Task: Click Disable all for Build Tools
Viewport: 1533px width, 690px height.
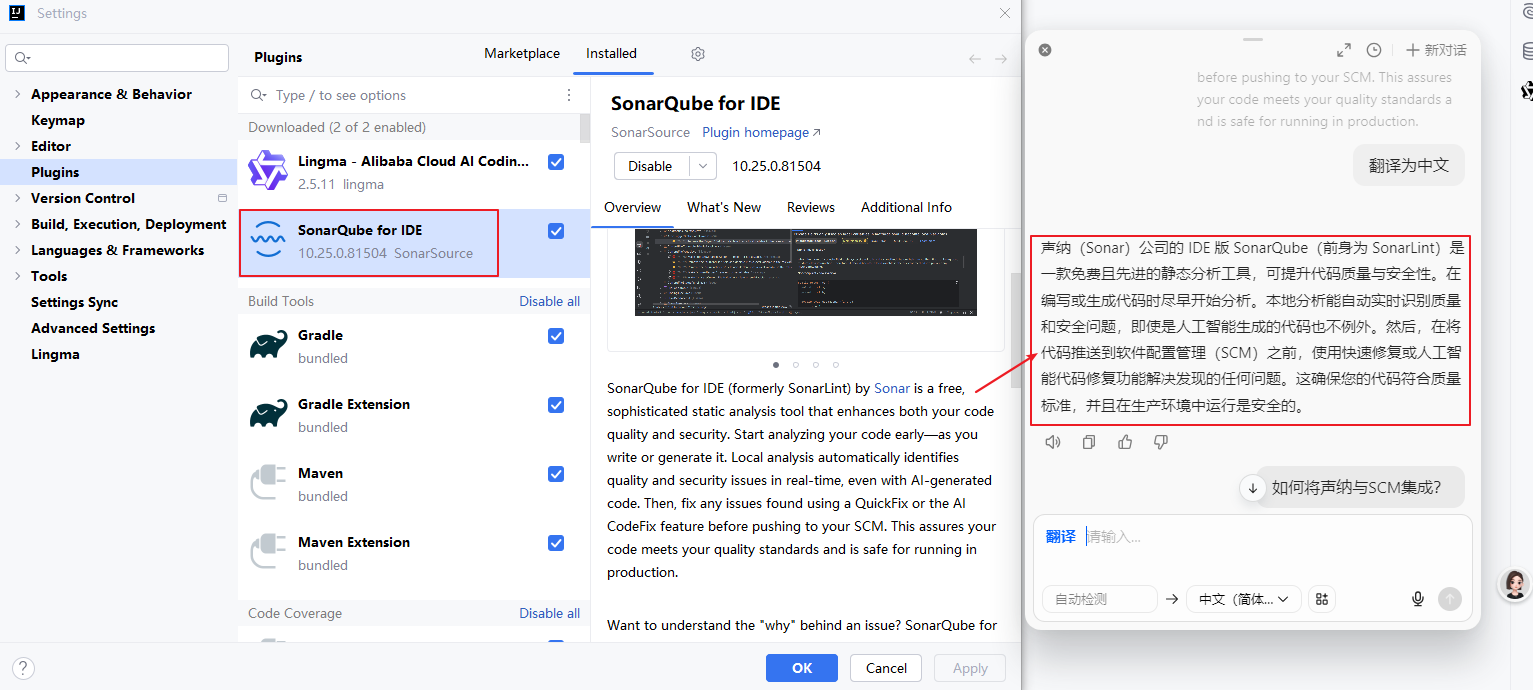Action: (549, 301)
